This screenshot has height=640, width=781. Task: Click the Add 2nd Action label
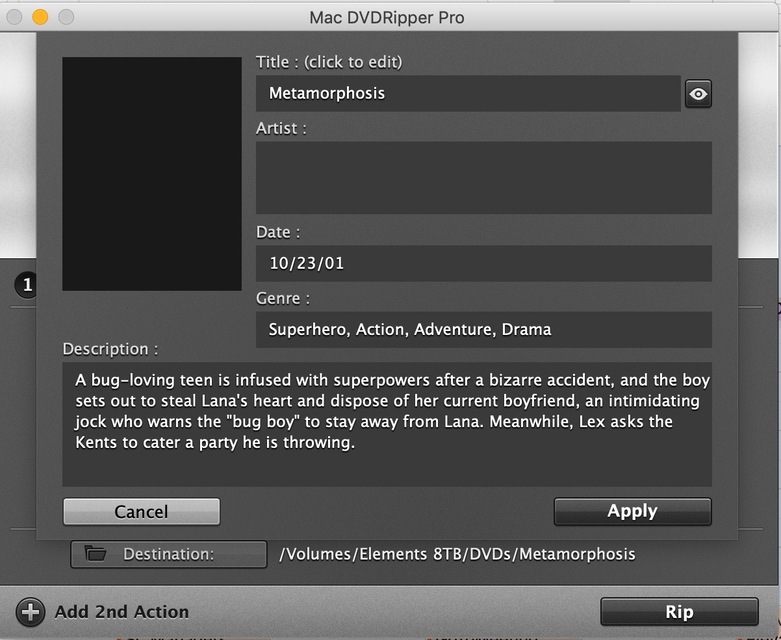(x=122, y=612)
